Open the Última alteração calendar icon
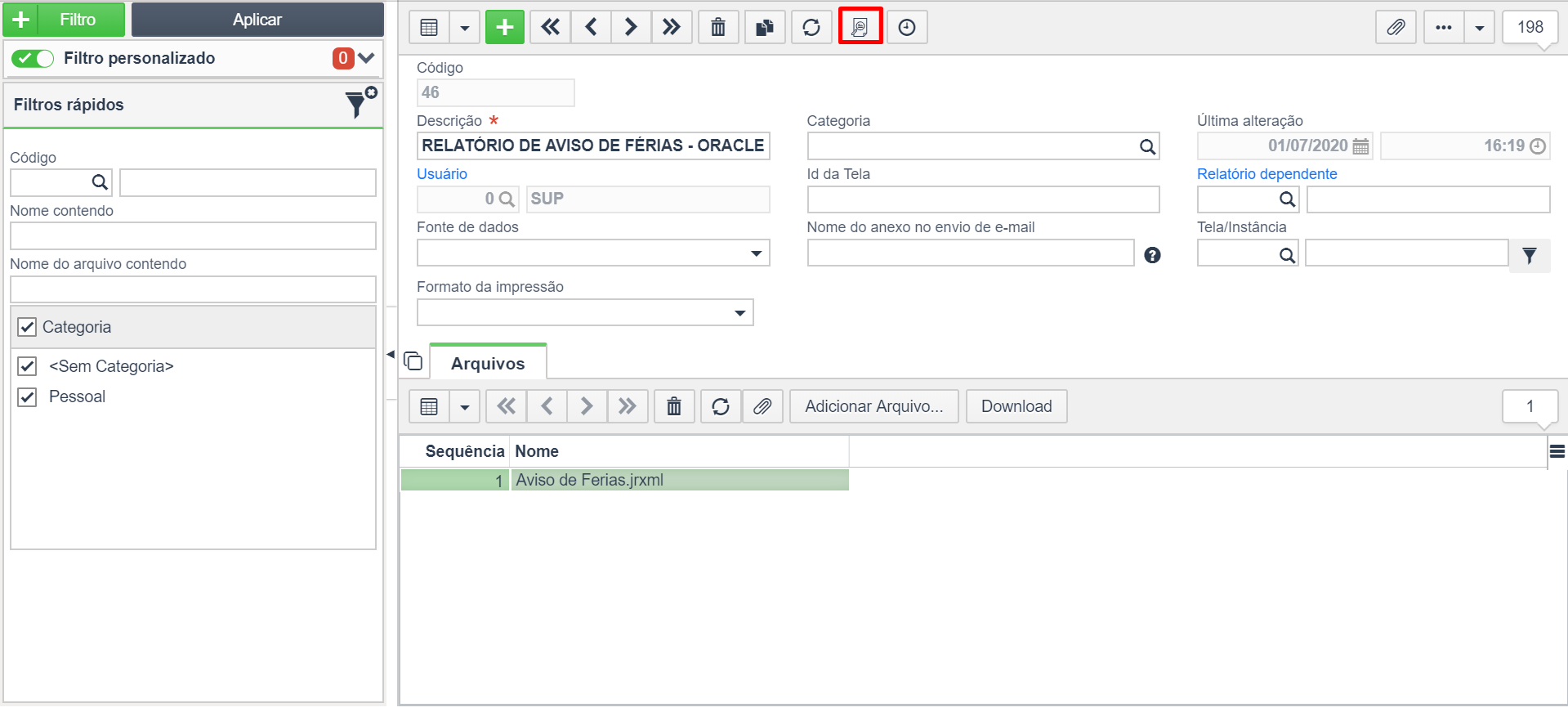1568x712 pixels. tap(1360, 146)
